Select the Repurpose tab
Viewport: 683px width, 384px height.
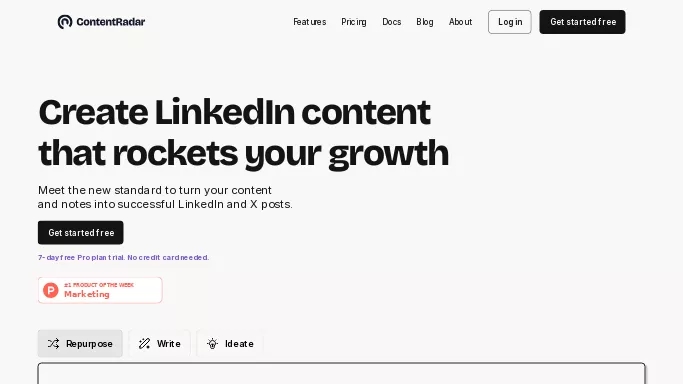tap(80, 344)
